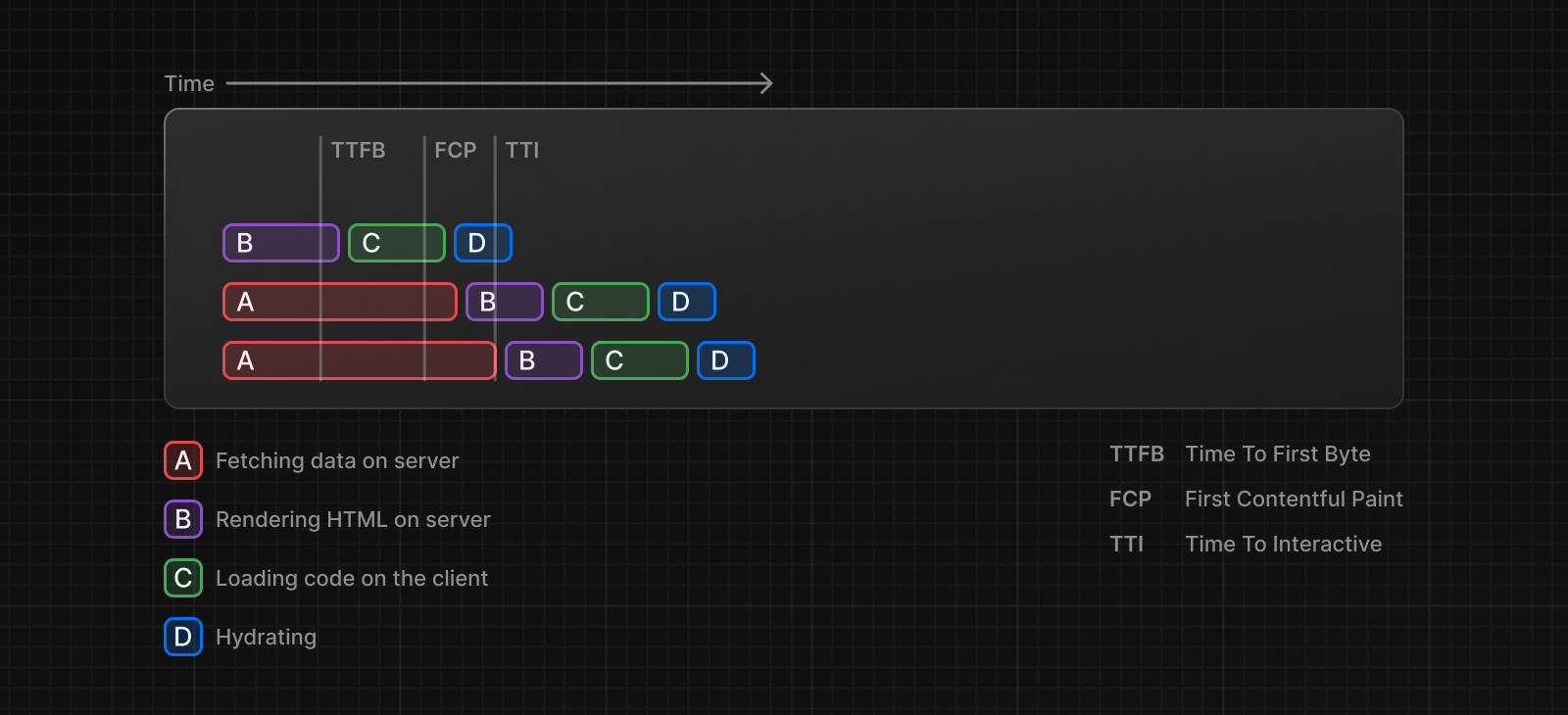Click the blue D legend icon
The image size is (1568, 715).
pos(183,637)
